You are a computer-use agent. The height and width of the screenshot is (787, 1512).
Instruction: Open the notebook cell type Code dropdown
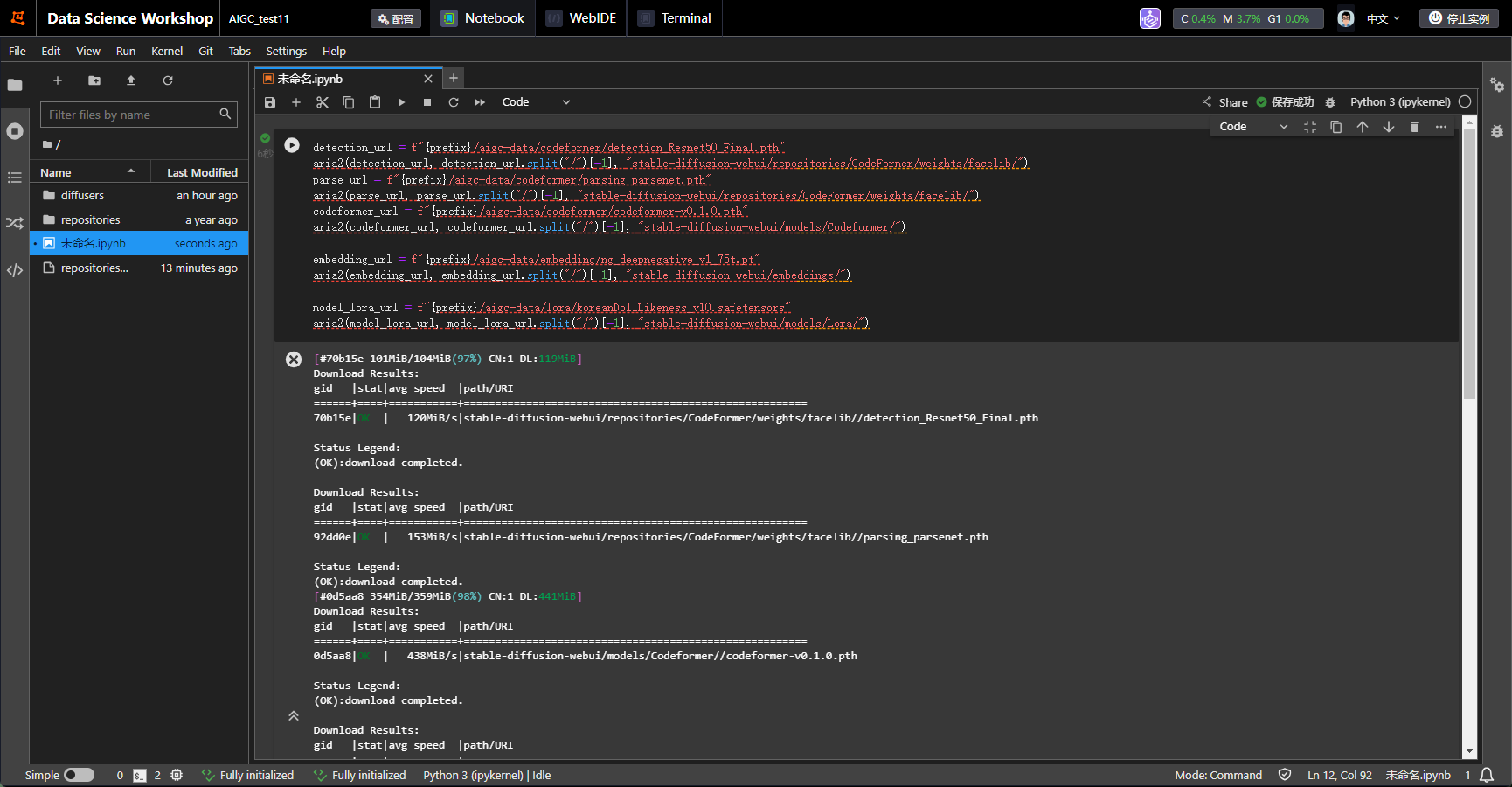pos(536,102)
